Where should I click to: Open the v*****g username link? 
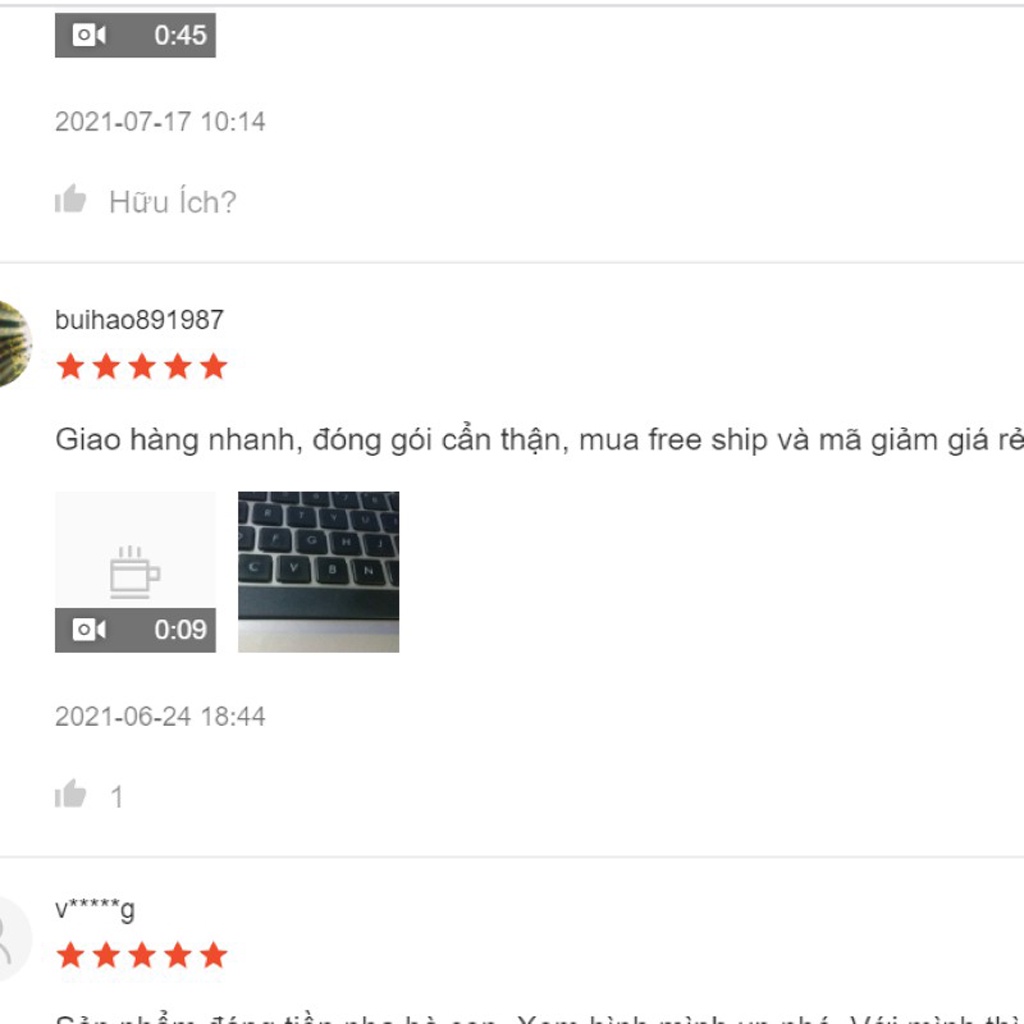pos(95,909)
